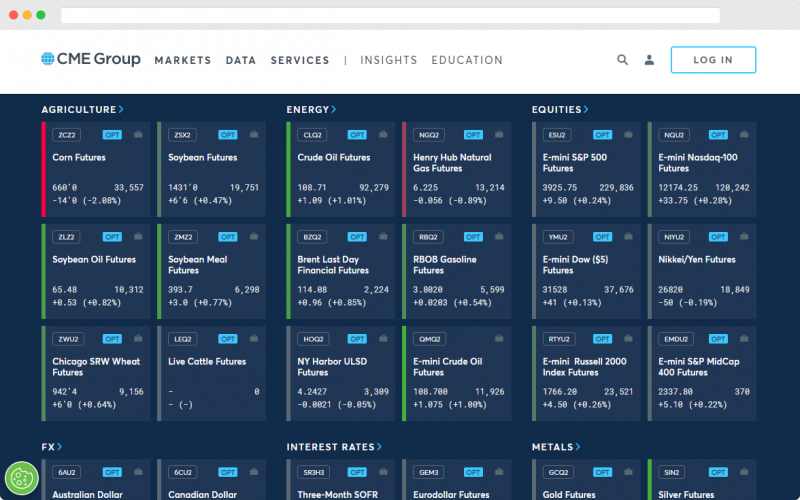The width and height of the screenshot is (800, 500).
Task: Add Crude Oil Futures via briefcase icon
Action: (x=383, y=135)
